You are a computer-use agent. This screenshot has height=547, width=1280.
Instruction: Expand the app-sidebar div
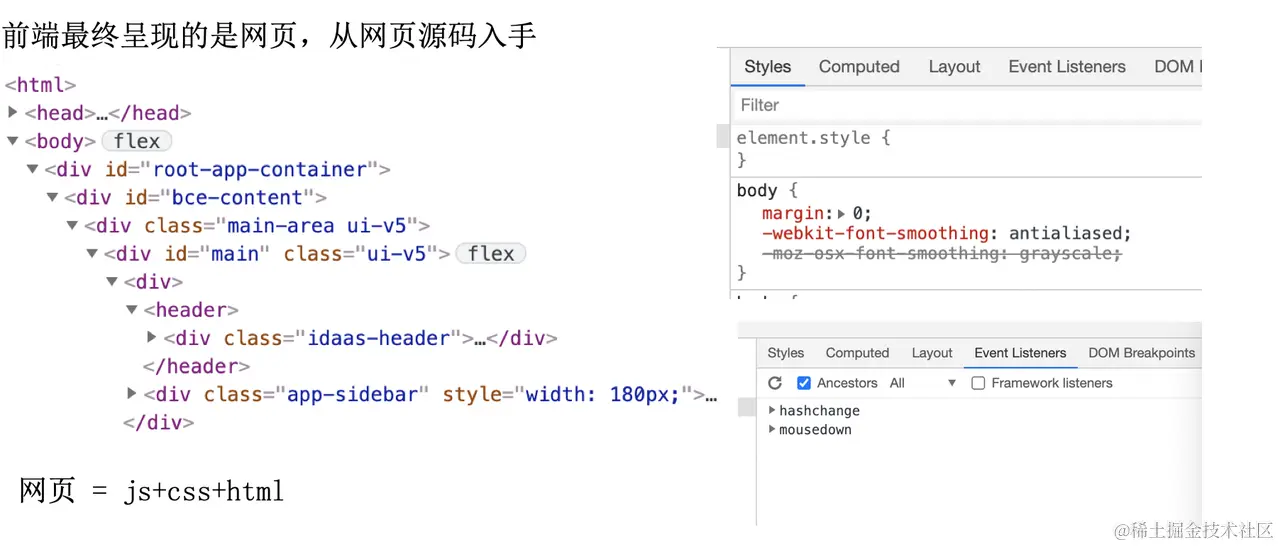click(x=132, y=393)
